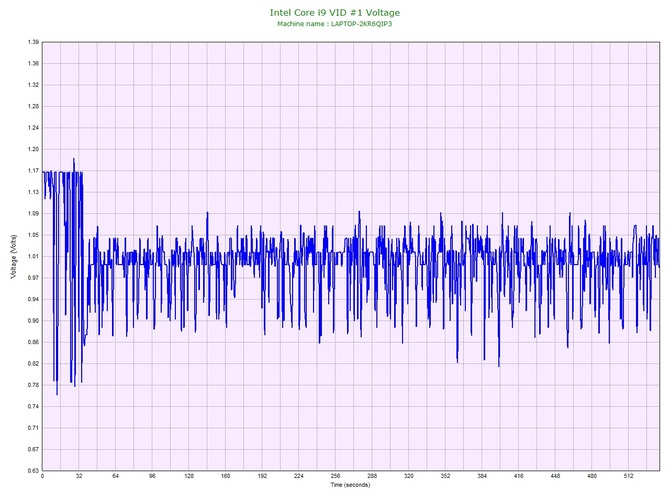Viewport: 670px width, 502px height.
Task: Click the 0 tick on time axis
Action: 42,476
